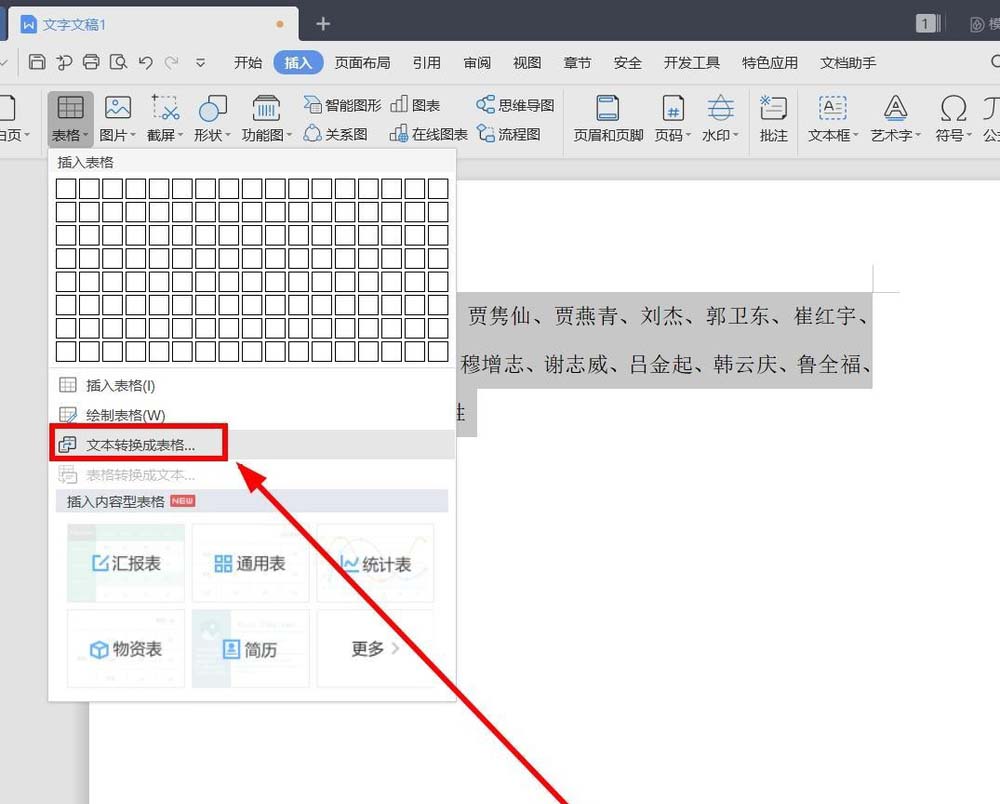Open the Text Box (文本框) dropdown
The image size is (1000, 804).
coord(832,118)
